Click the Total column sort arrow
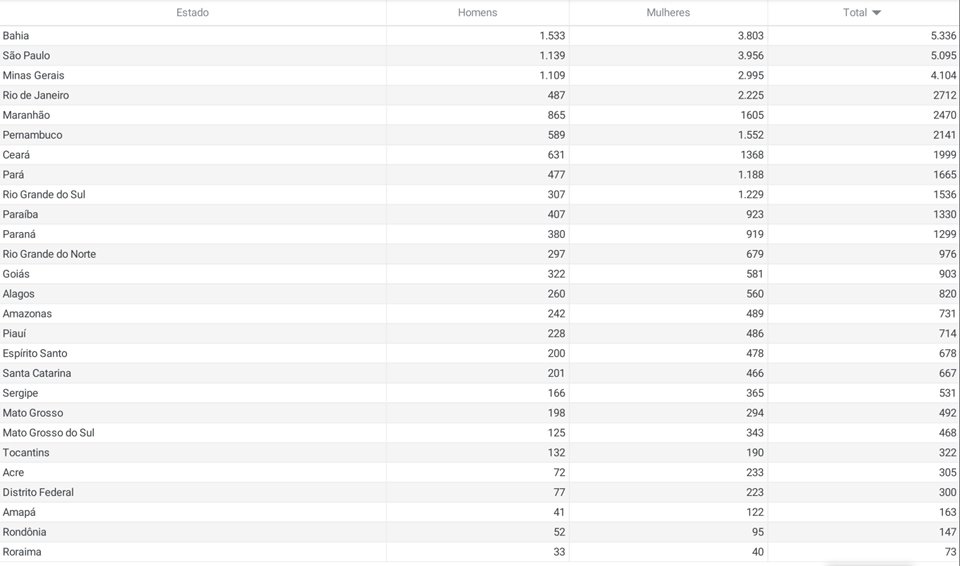The width and height of the screenshot is (960, 566). coord(876,13)
